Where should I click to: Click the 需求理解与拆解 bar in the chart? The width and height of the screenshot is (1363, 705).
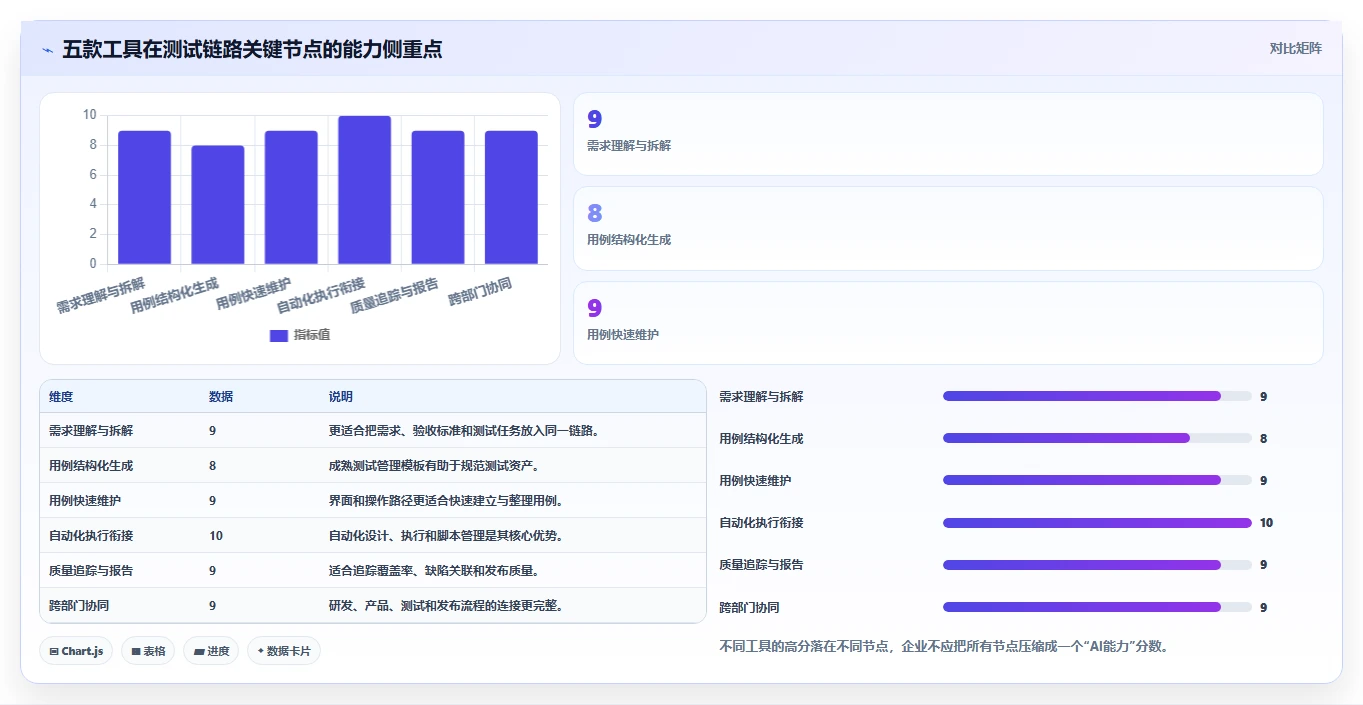point(145,197)
